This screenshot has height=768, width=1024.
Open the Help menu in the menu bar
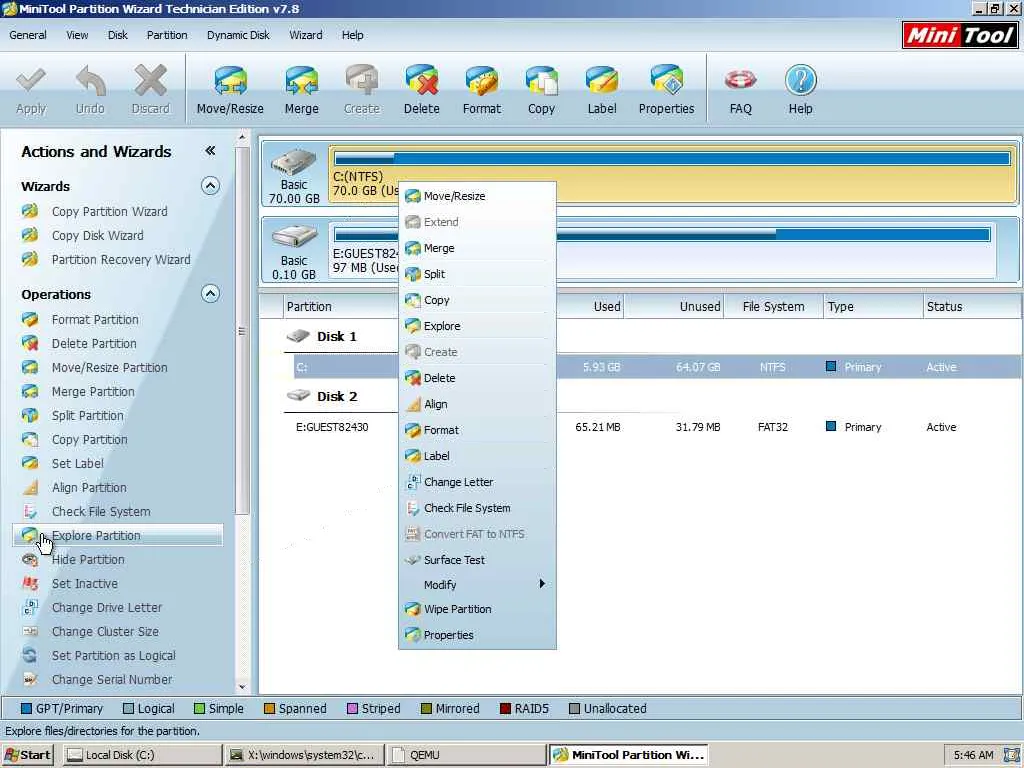352,35
